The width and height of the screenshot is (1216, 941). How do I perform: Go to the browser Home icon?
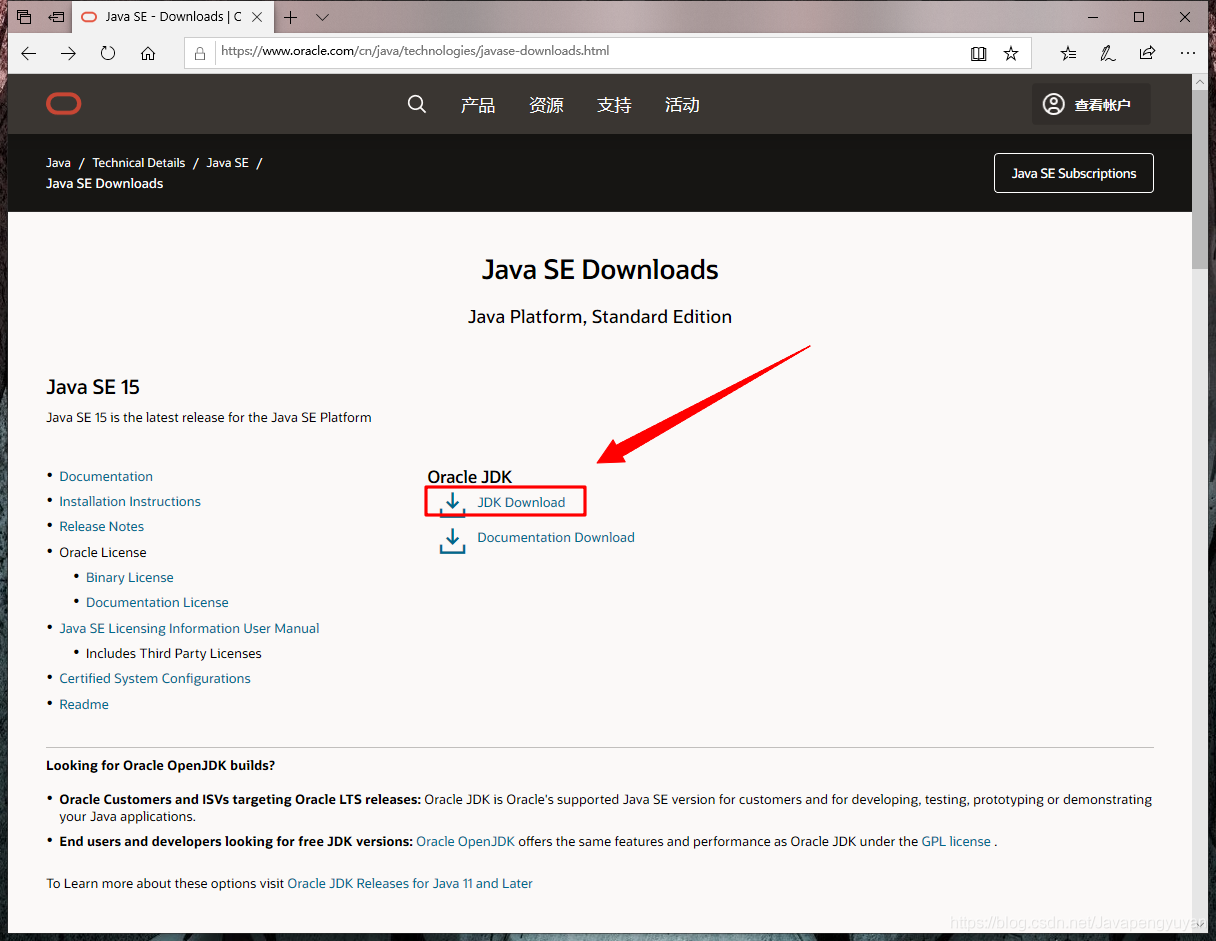coord(148,53)
